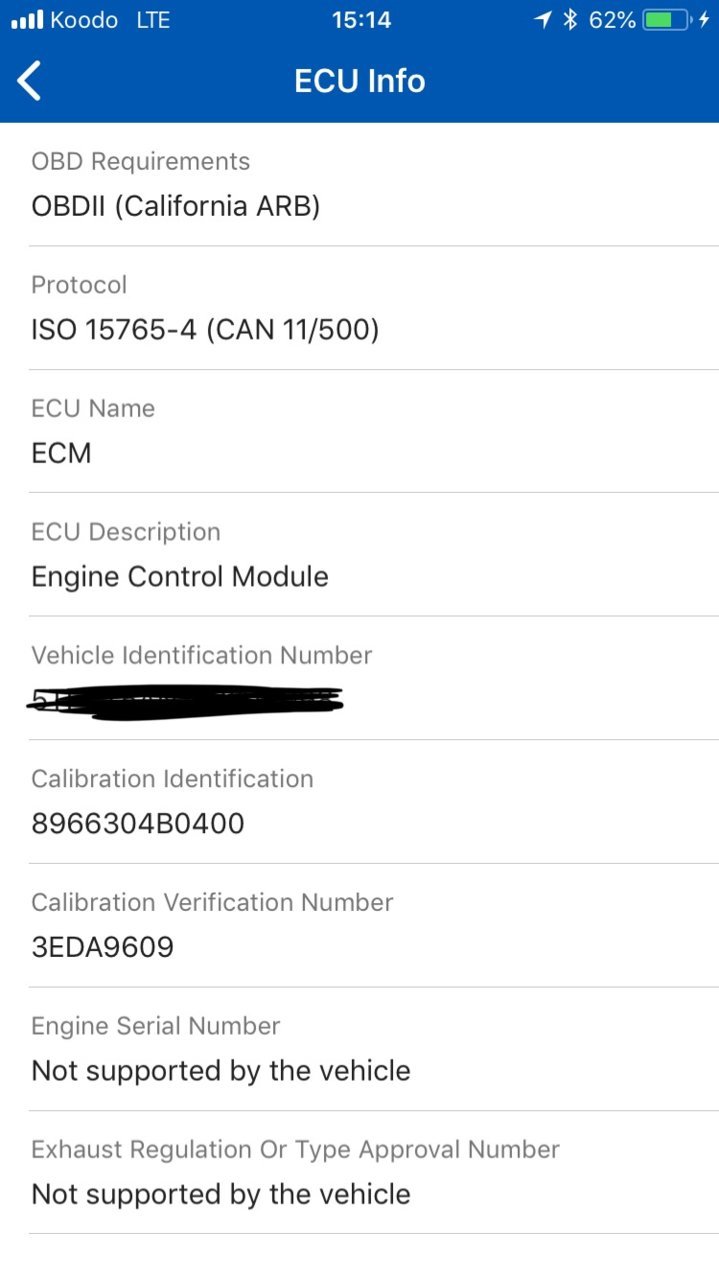Select the Engine Serial Number row

coord(360,1049)
